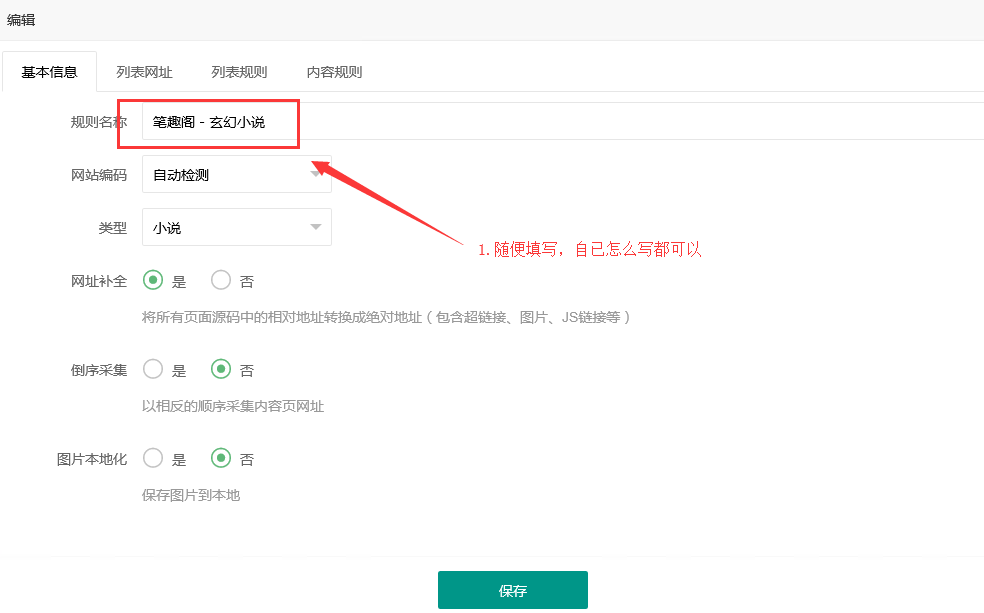Click the 网站编码 label
Screen dimensions: 984x613
(99, 175)
